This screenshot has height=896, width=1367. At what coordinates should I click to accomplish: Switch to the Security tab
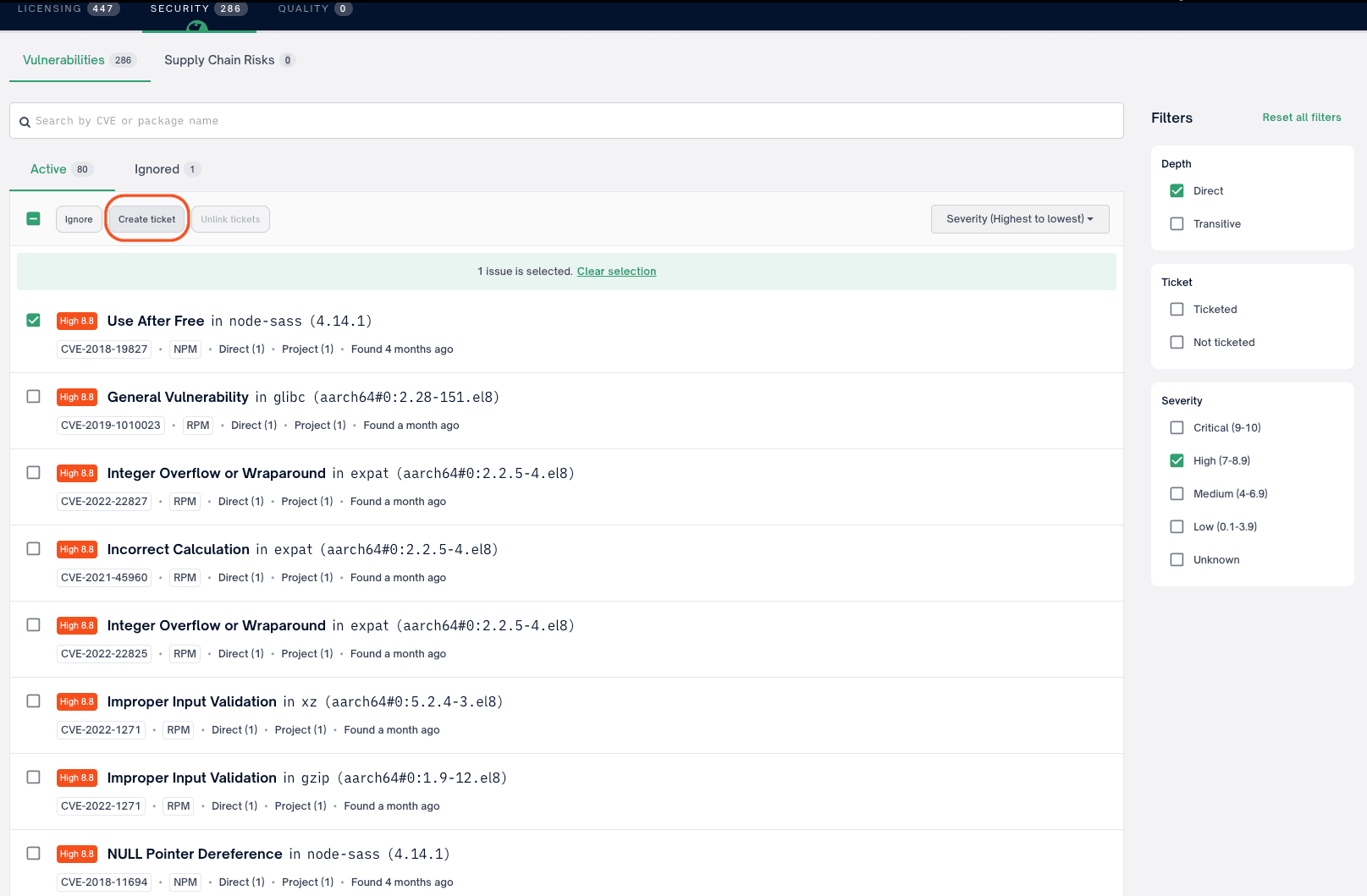(199, 8)
